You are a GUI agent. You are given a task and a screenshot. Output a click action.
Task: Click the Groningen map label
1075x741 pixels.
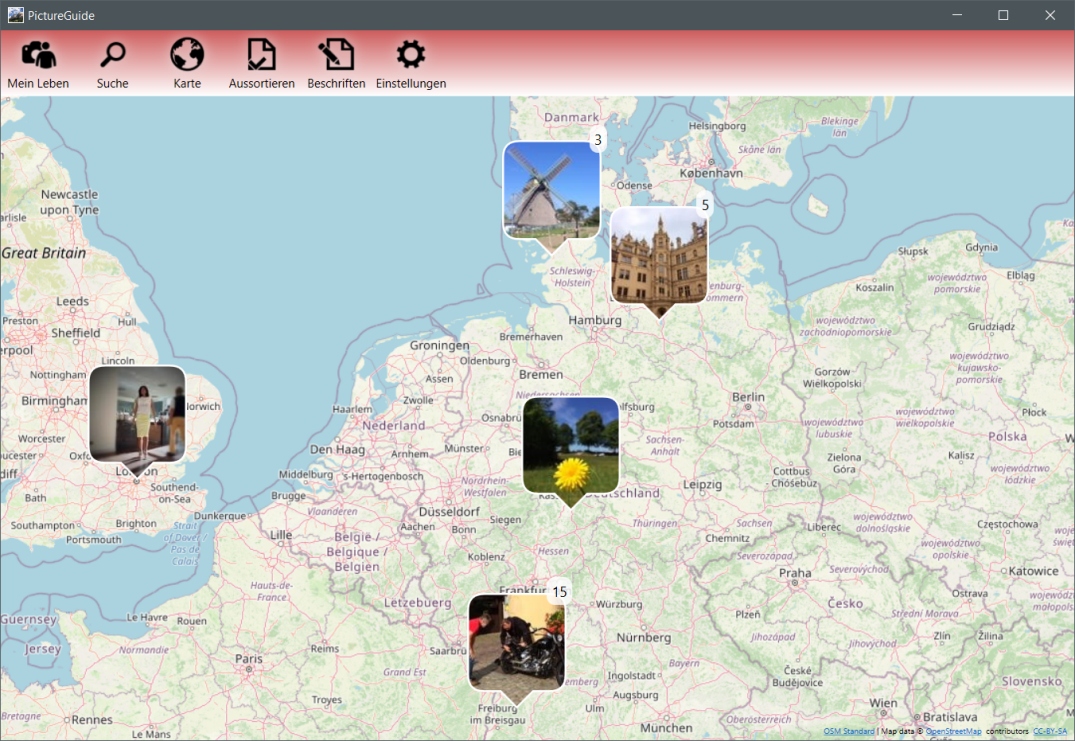tap(439, 345)
